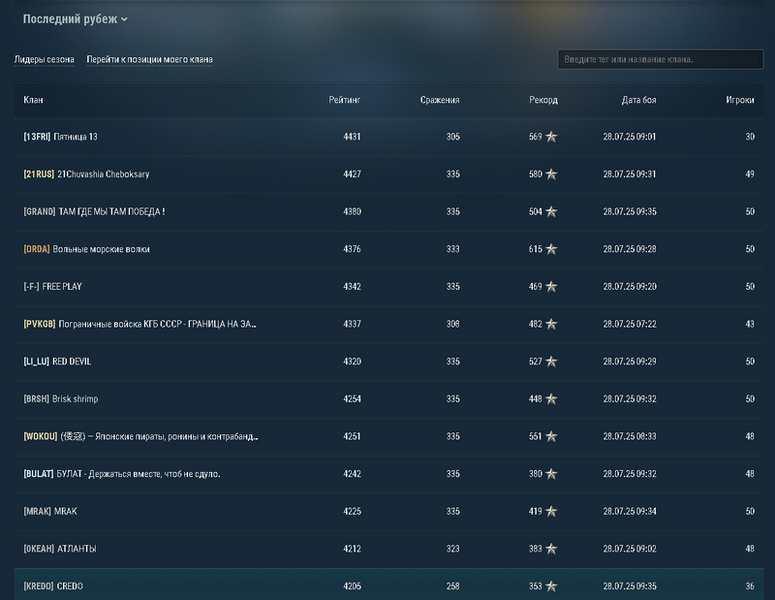The width and height of the screenshot is (775, 600).
Task: Sort the table by Рейтинг column
Action: [344, 100]
